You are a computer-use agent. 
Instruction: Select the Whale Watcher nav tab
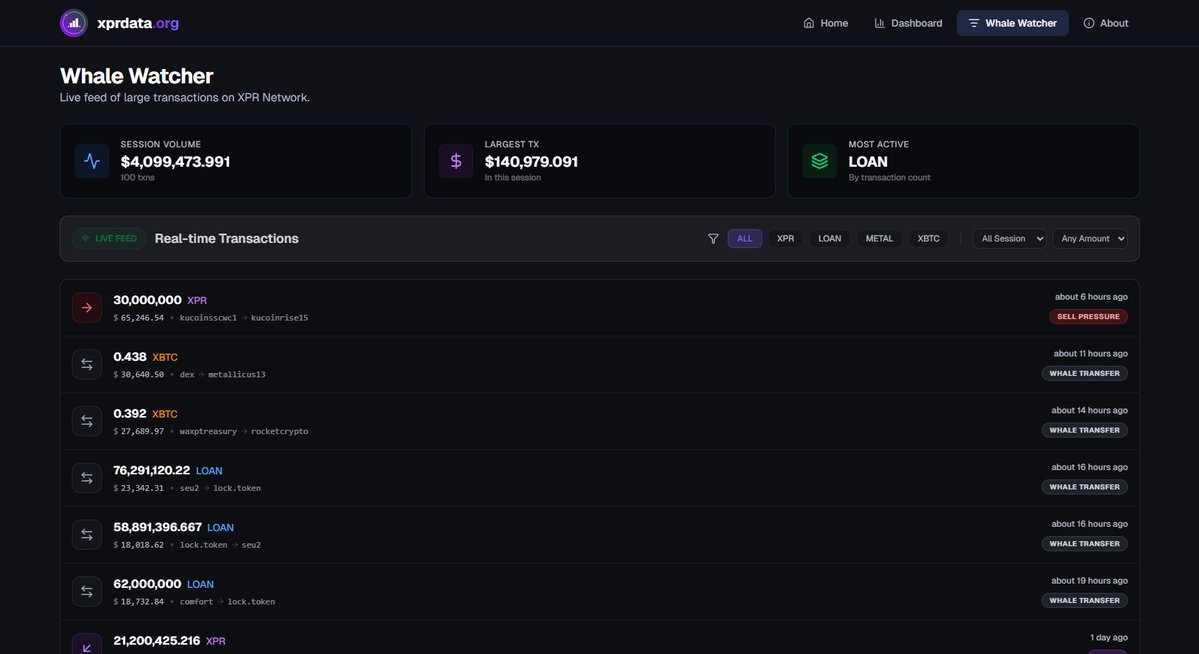coord(1012,23)
